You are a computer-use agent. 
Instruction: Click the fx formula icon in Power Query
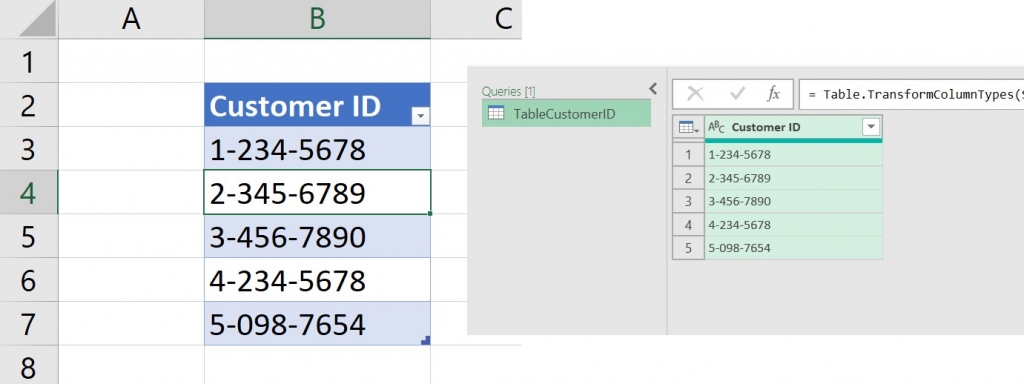pos(773,94)
